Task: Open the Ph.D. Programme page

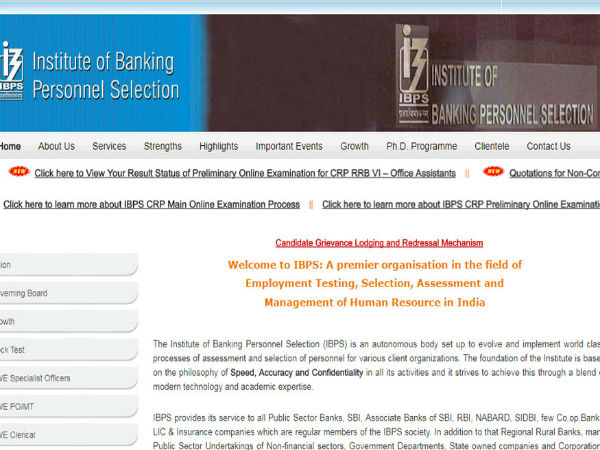Action: click(x=421, y=146)
